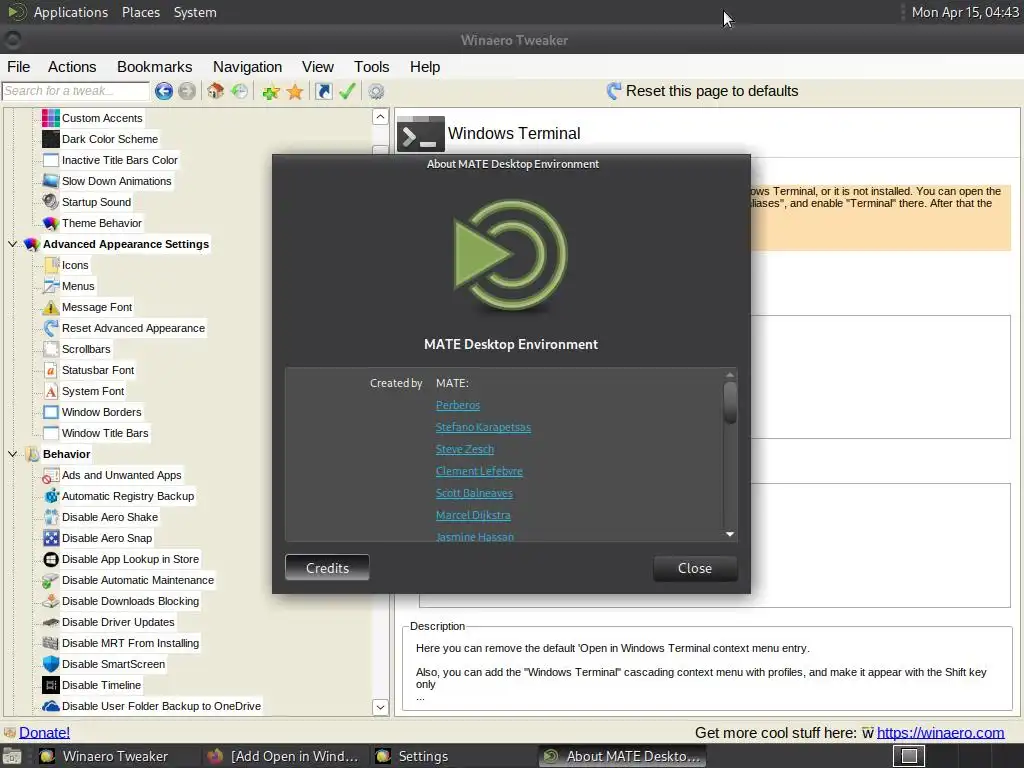1024x768 pixels.
Task: Click the Reset this page refresh icon
Action: 613,91
